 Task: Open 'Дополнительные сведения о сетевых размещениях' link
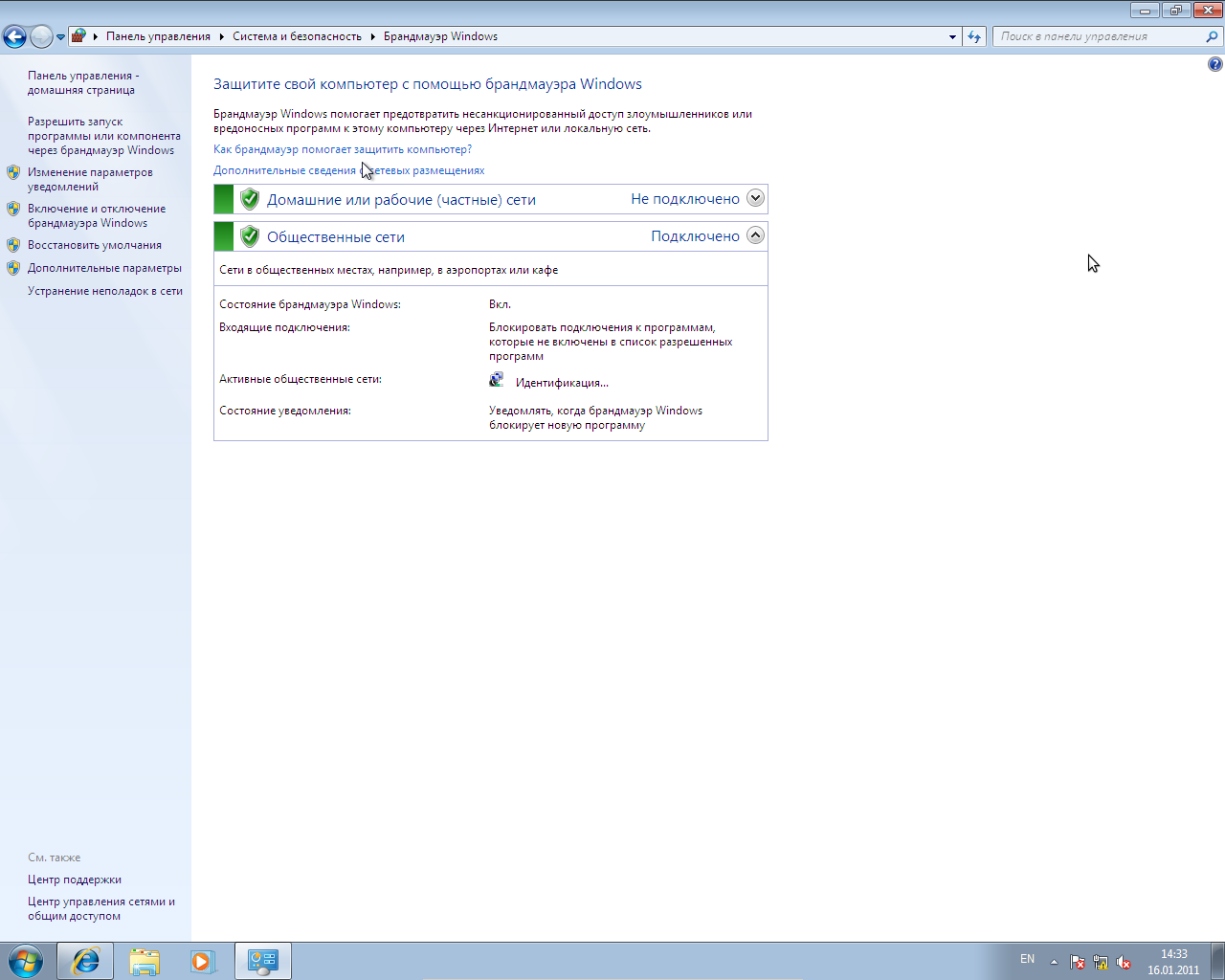(x=348, y=170)
